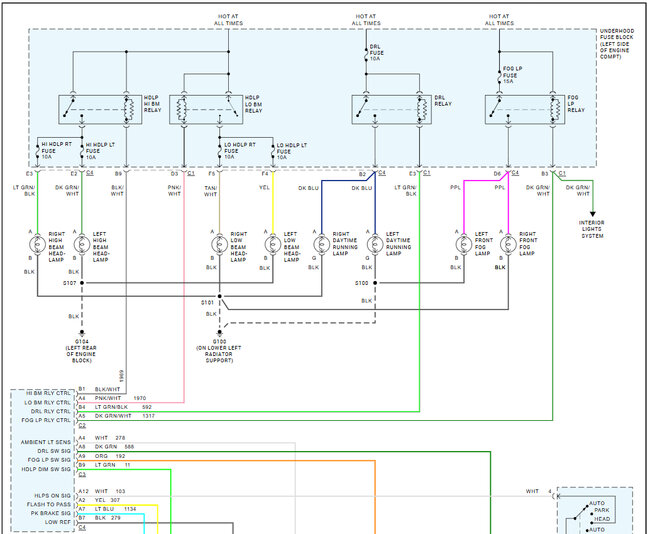This screenshot has width=650, height=534.
Task: Select wire label LT GRN 11
Action: [x=112, y=465]
